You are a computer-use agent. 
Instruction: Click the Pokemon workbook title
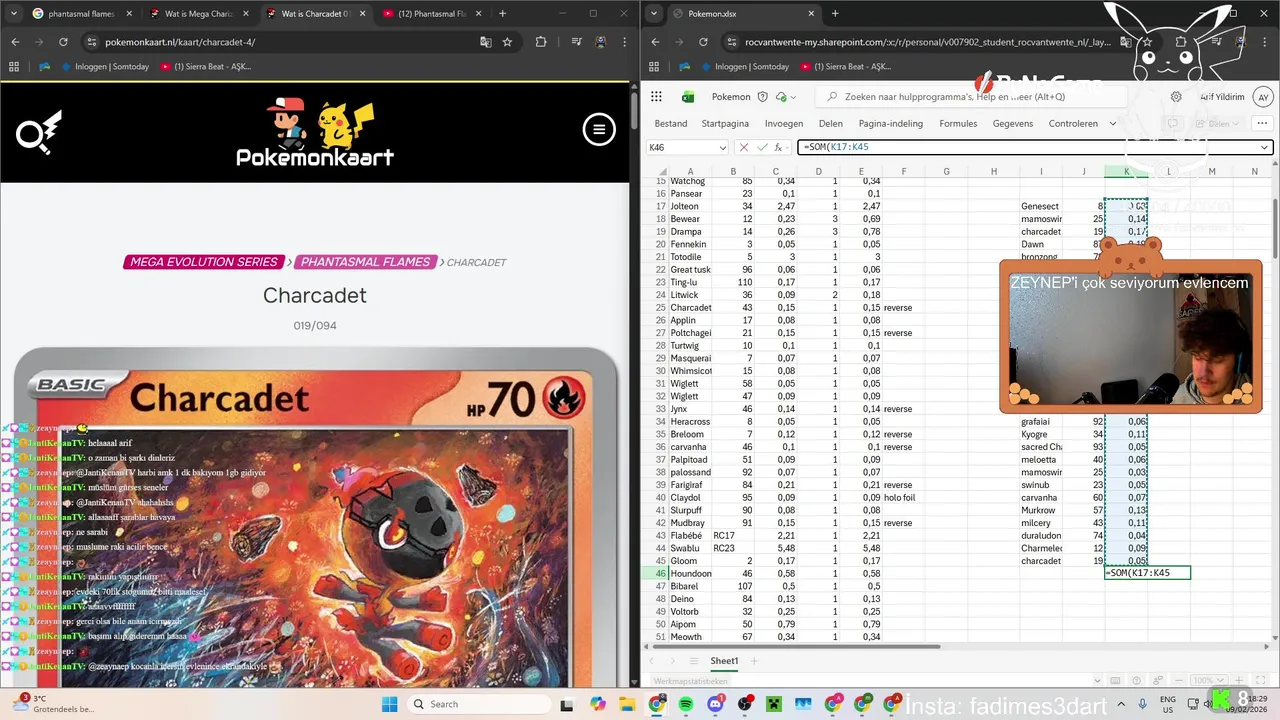(731, 97)
